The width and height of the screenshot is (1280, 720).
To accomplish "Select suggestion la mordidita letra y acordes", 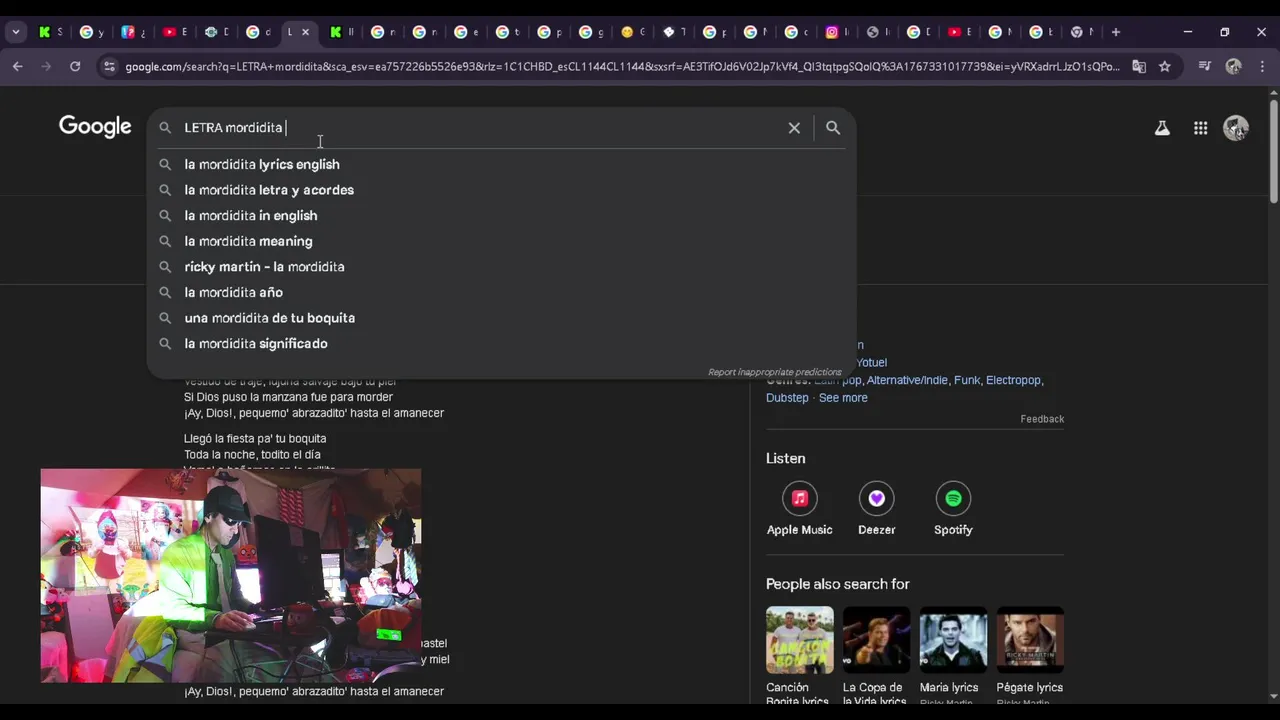I will point(500,190).
